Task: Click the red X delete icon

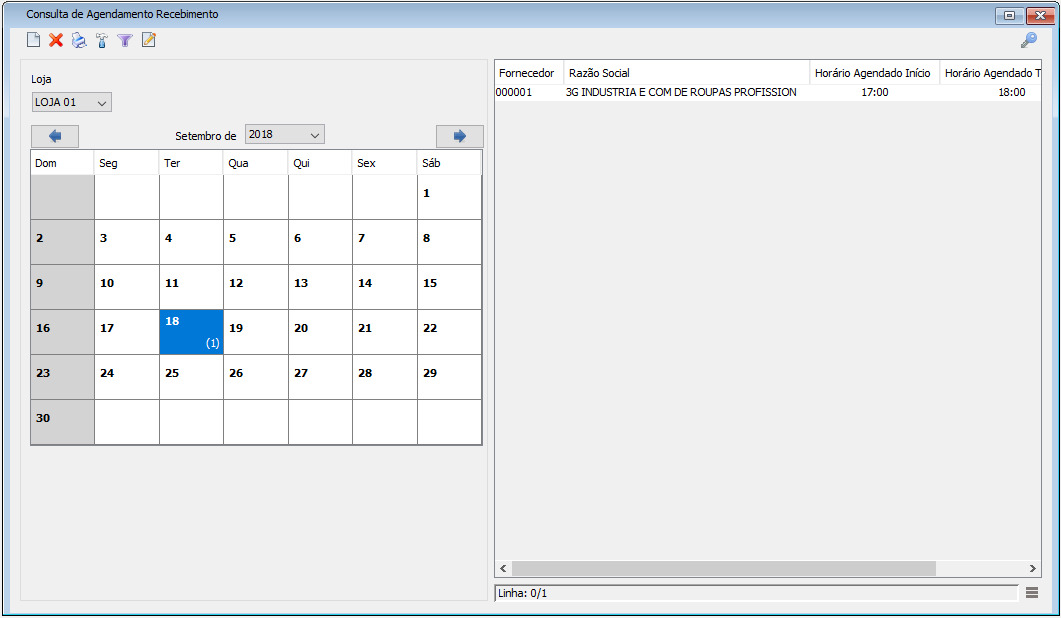Action: tap(56, 41)
